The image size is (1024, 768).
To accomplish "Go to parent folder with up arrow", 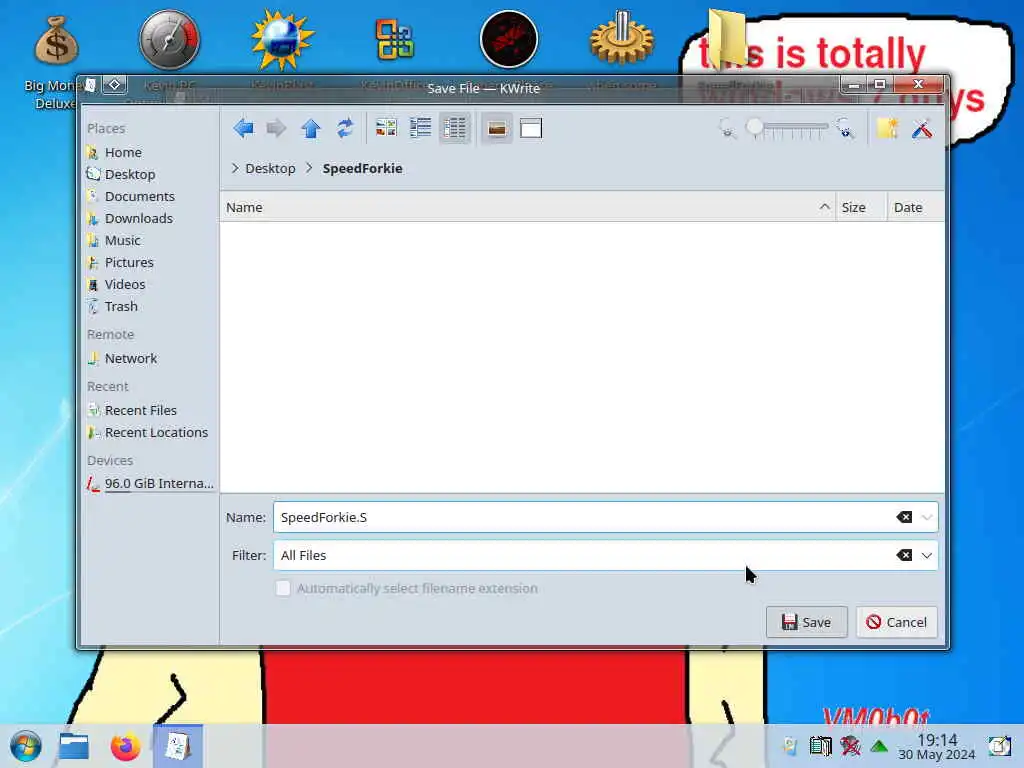I will pyautogui.click(x=311, y=128).
